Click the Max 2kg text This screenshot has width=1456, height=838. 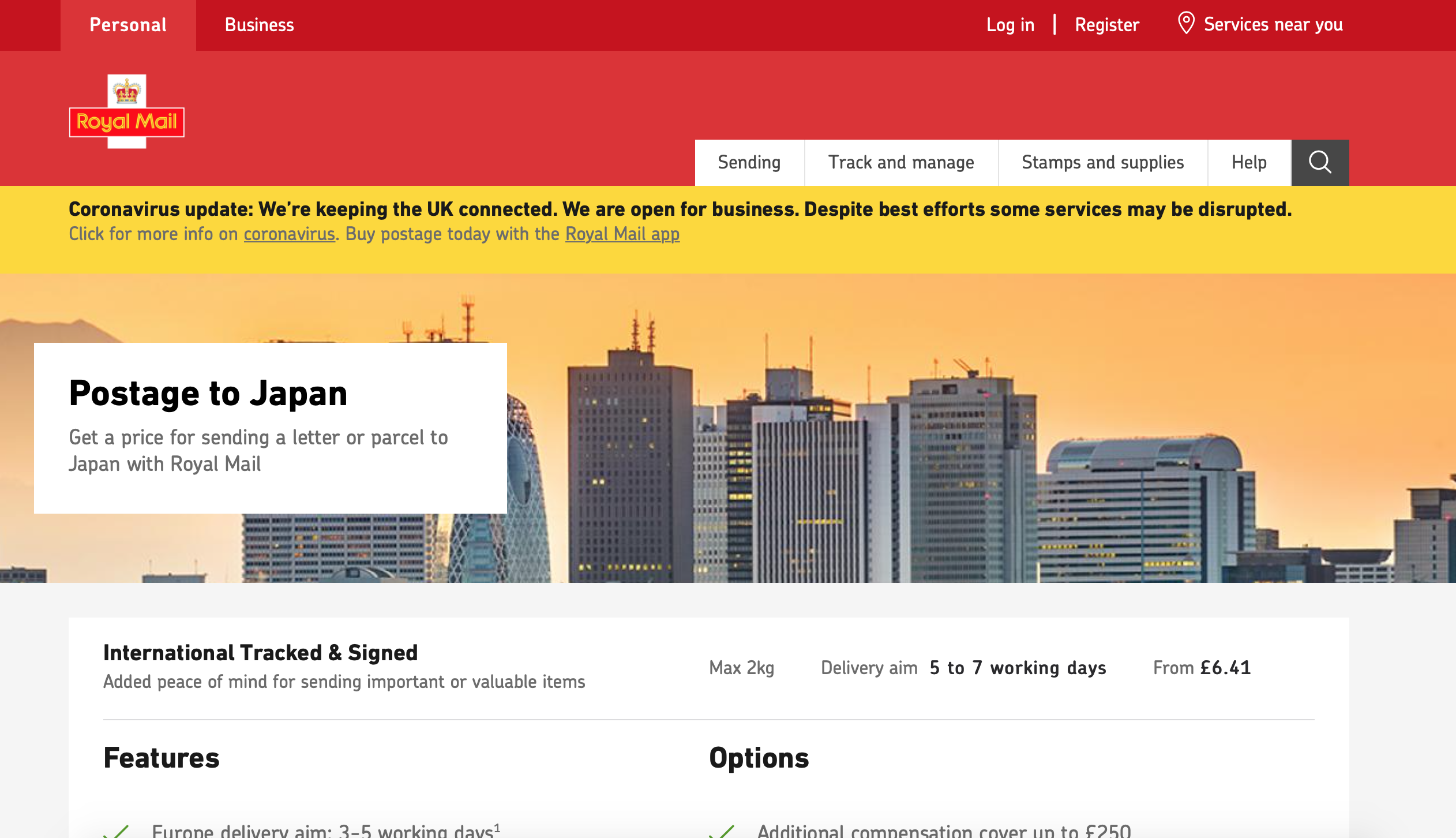click(x=742, y=668)
